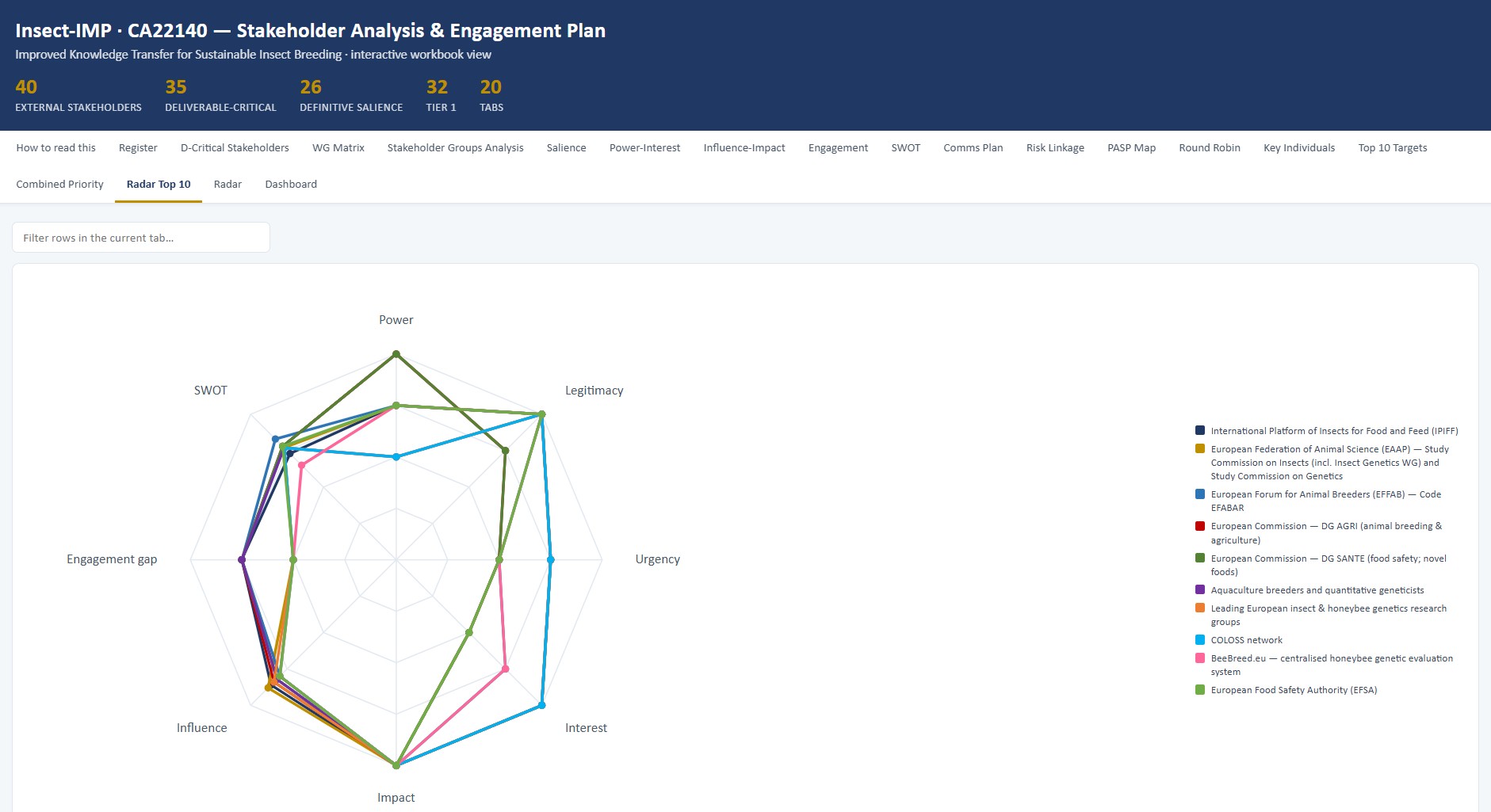Toggle Leading European insect genetics swatch
The height and width of the screenshot is (812, 1491).
(x=1200, y=608)
